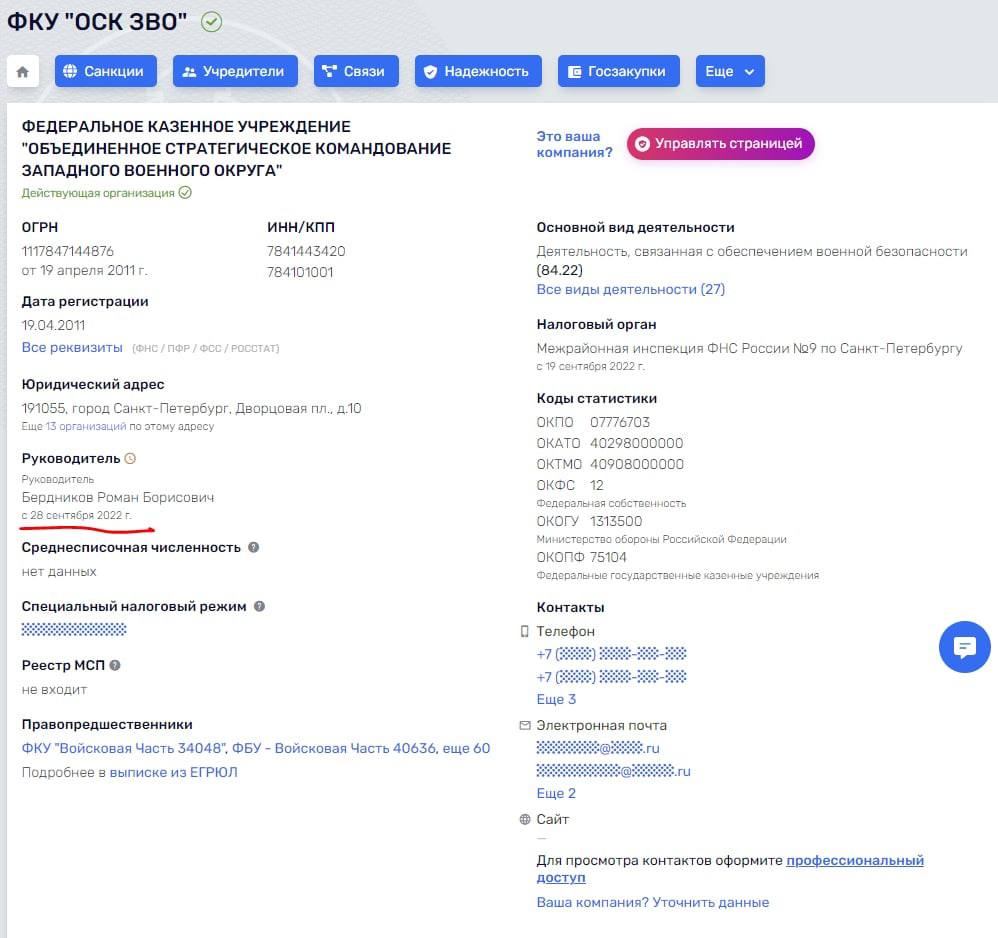Show more emails via Еще 2

[556, 793]
